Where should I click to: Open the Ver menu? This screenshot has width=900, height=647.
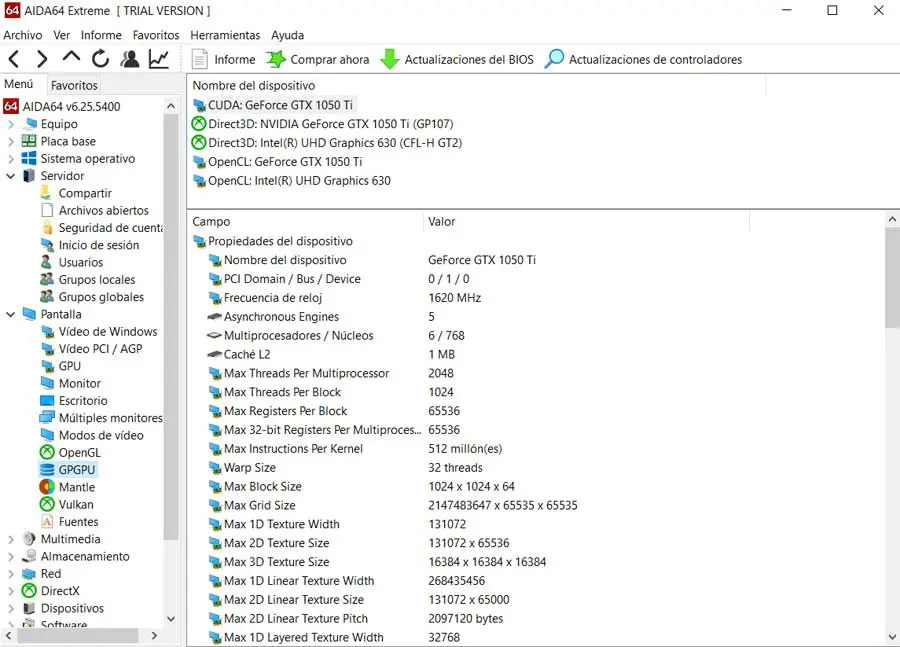pos(61,35)
